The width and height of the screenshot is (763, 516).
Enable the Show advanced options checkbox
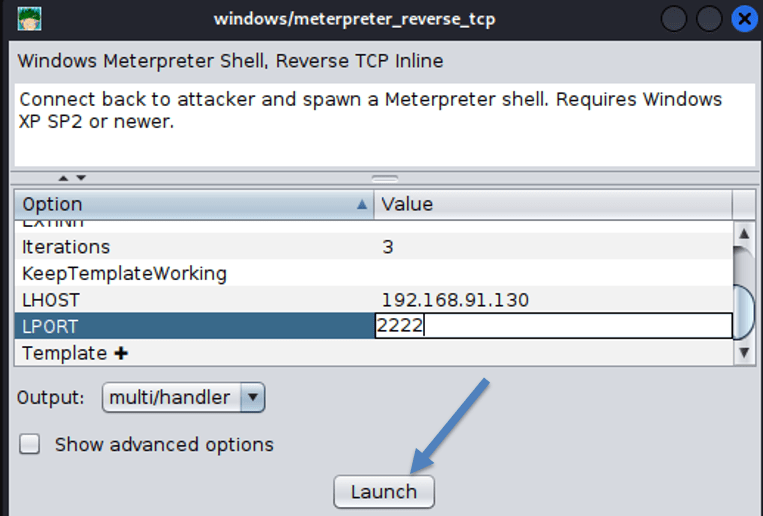point(30,445)
